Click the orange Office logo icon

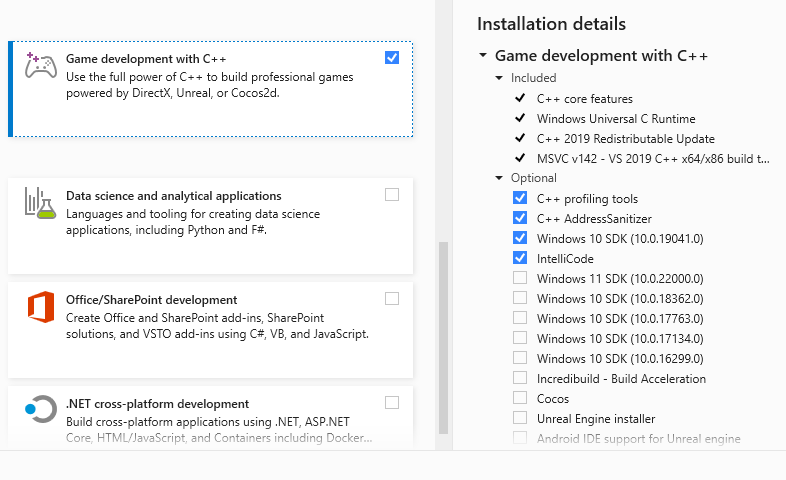[x=41, y=307]
